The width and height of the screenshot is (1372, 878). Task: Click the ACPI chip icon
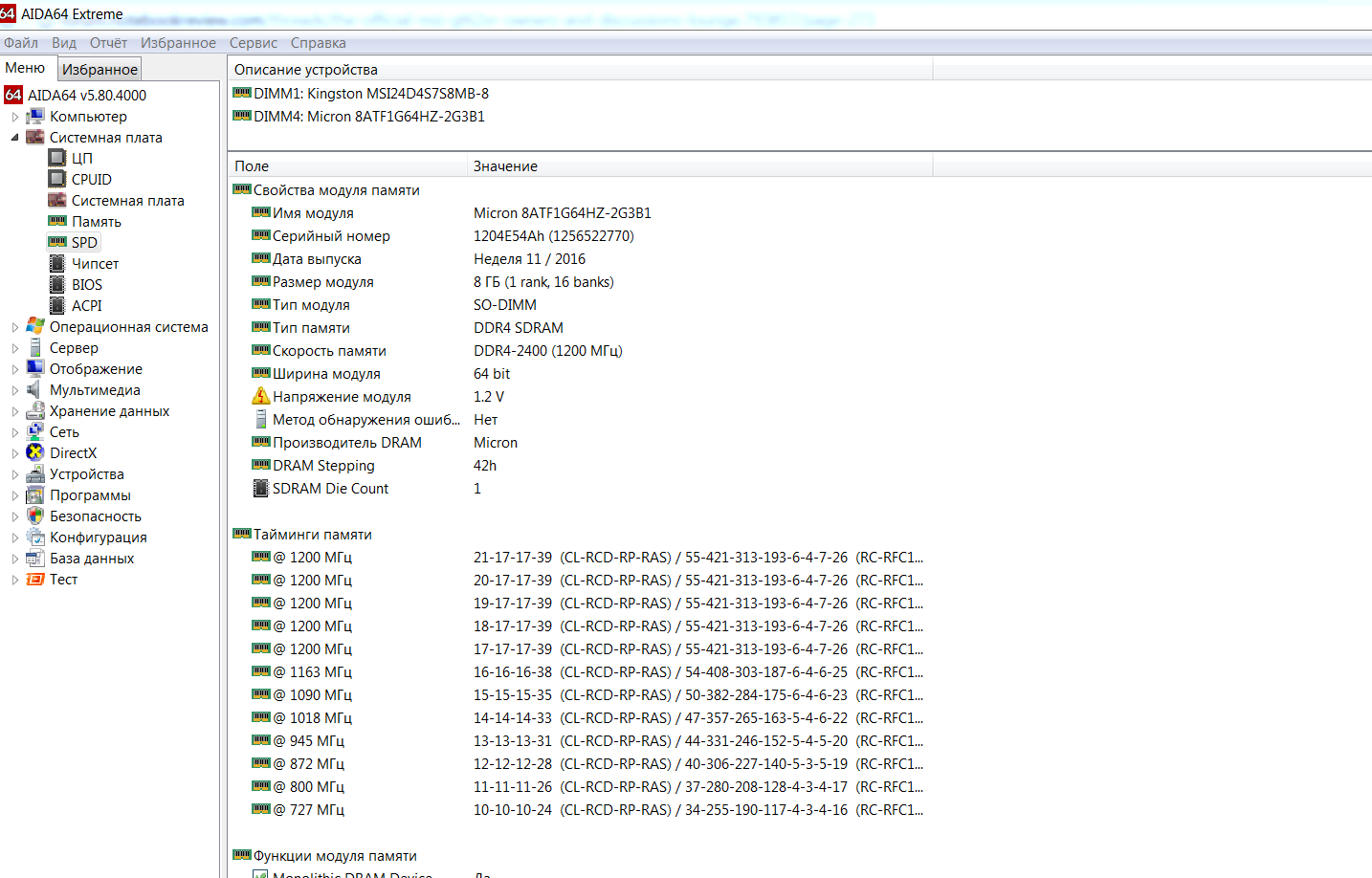pyautogui.click(x=57, y=305)
